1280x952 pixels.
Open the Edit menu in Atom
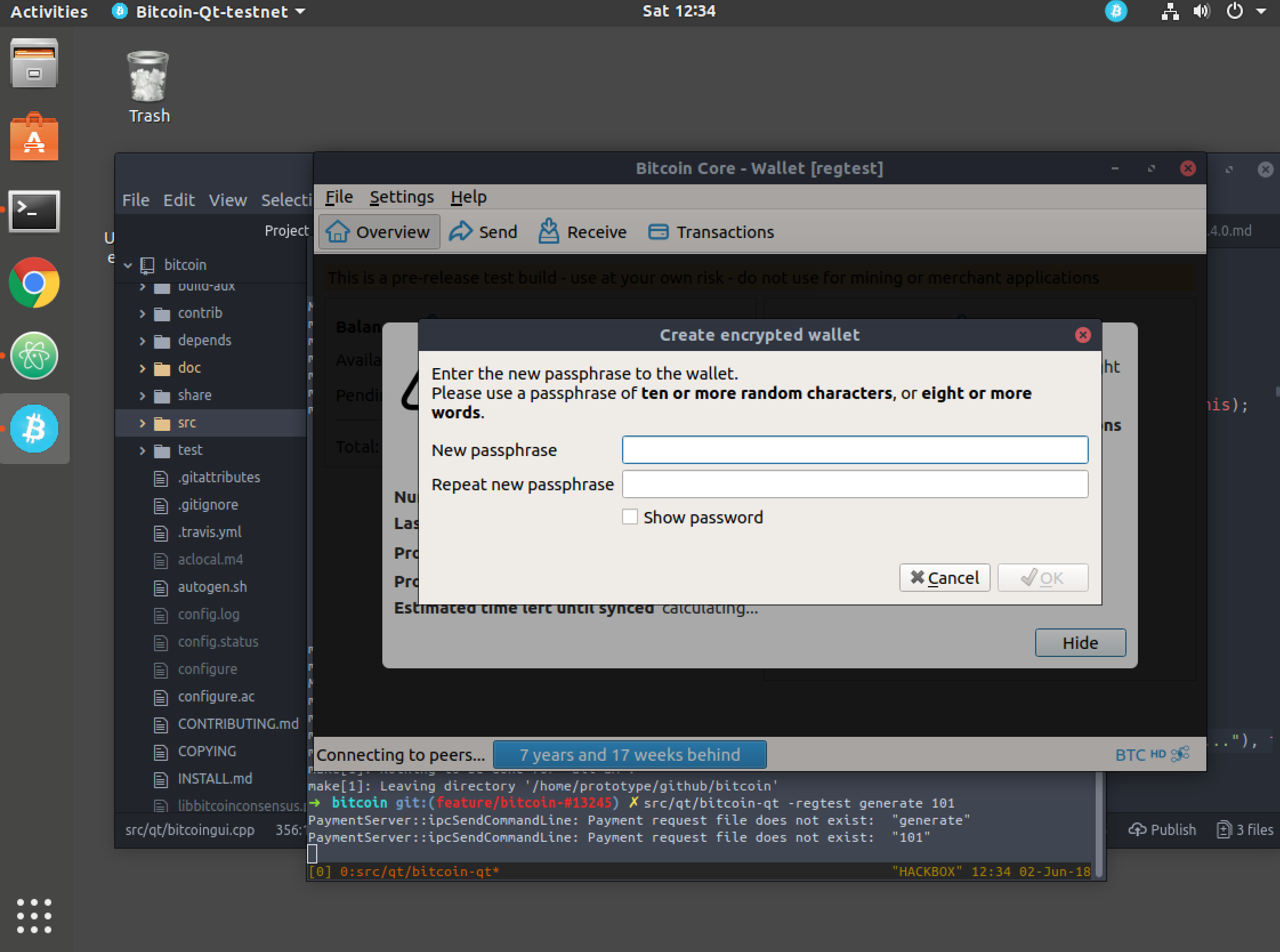click(179, 200)
